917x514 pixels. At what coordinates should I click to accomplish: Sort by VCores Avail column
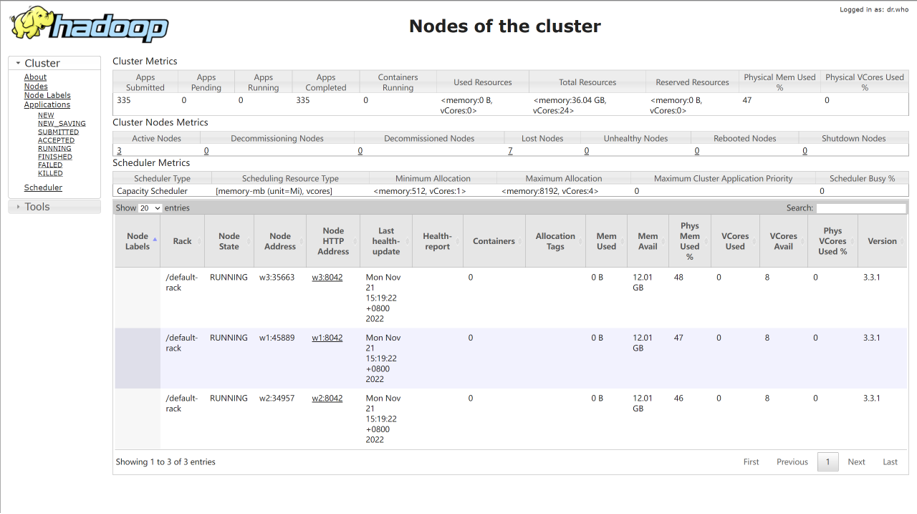784,241
